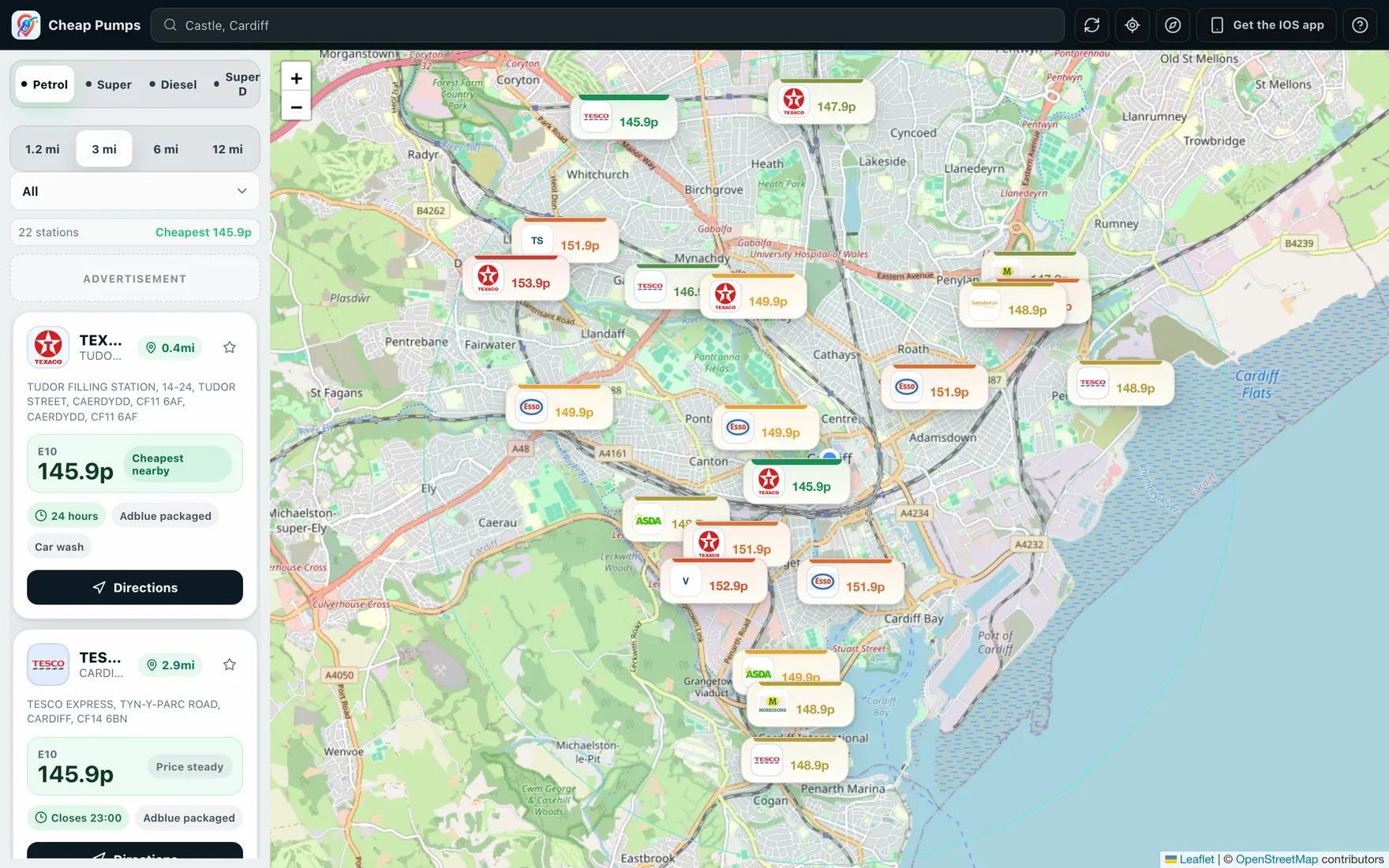Click the 0.4mi distance badge
The height and width of the screenshot is (868, 1389).
point(170,348)
